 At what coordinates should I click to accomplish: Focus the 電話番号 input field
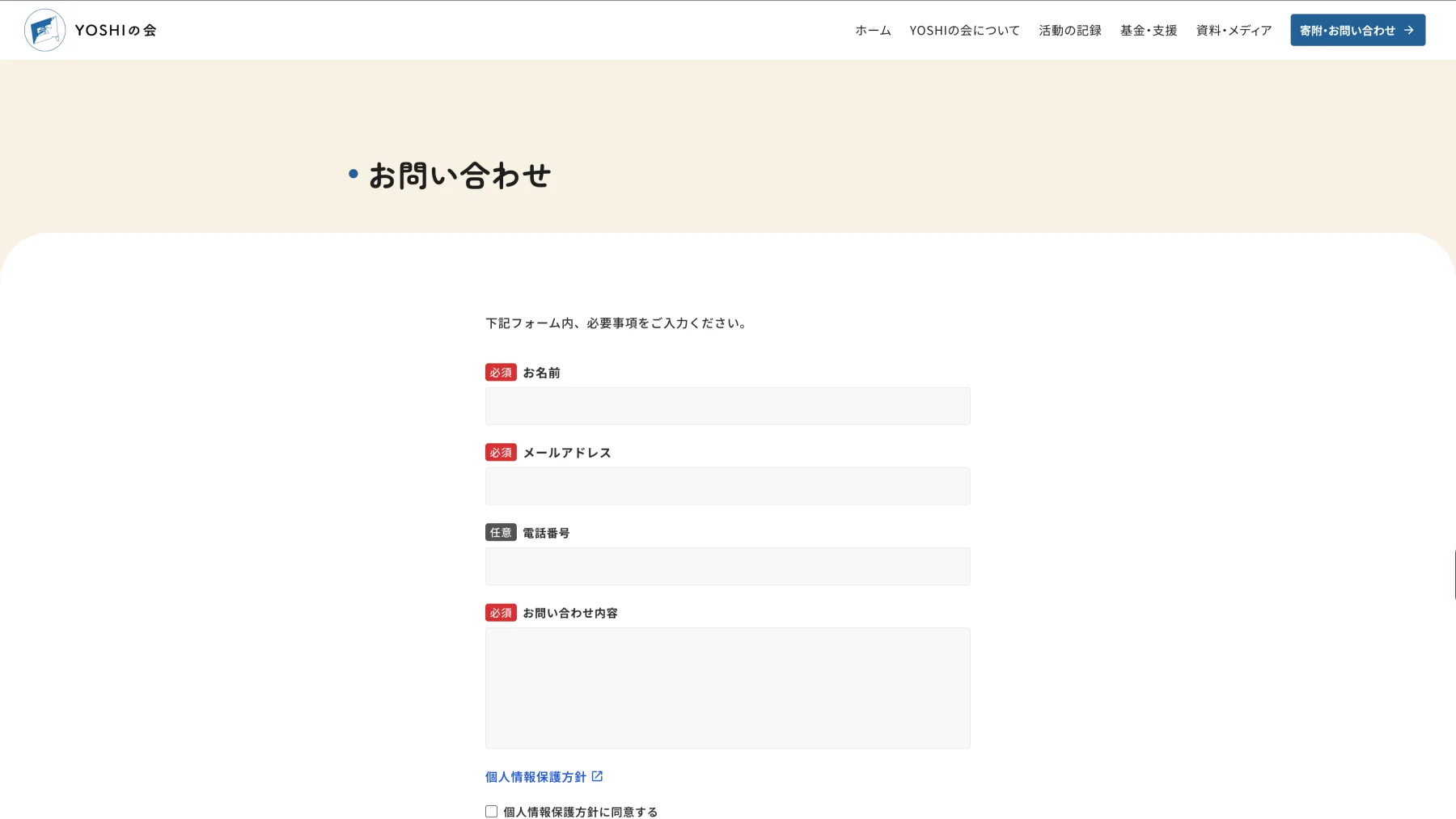[x=727, y=566]
